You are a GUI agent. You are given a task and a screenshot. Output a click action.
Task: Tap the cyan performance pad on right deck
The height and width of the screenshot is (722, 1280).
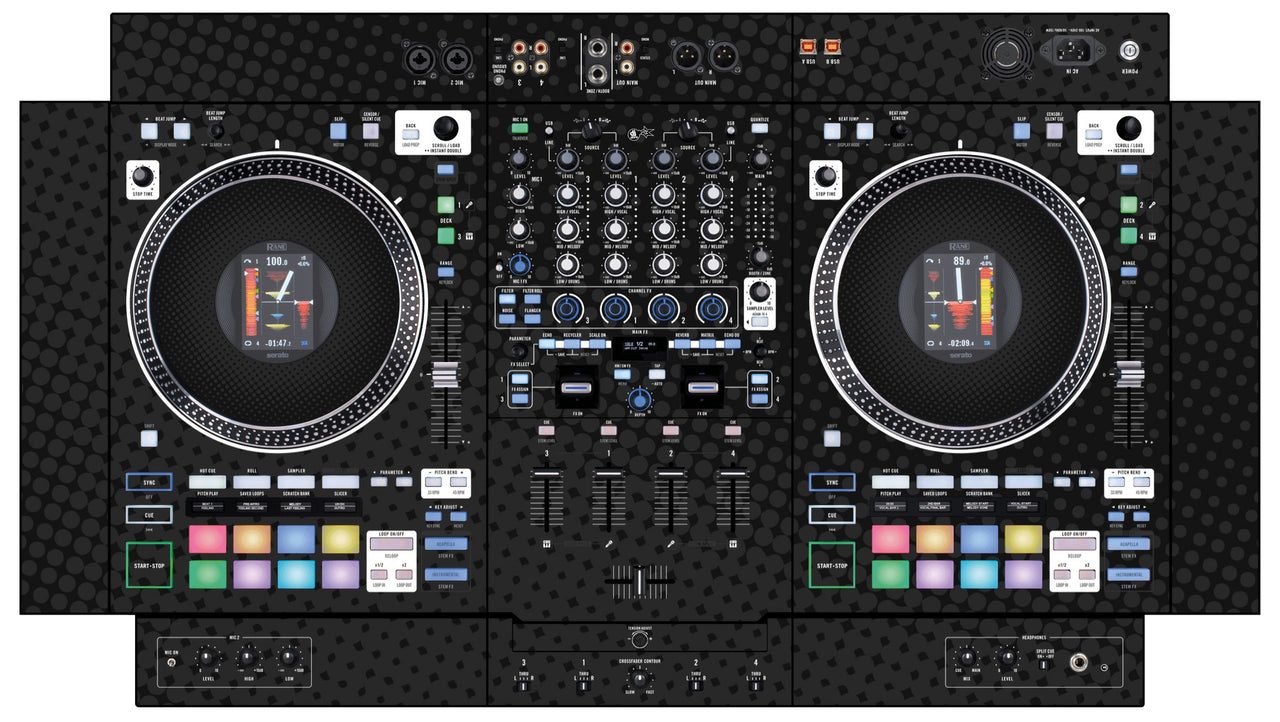(x=978, y=574)
